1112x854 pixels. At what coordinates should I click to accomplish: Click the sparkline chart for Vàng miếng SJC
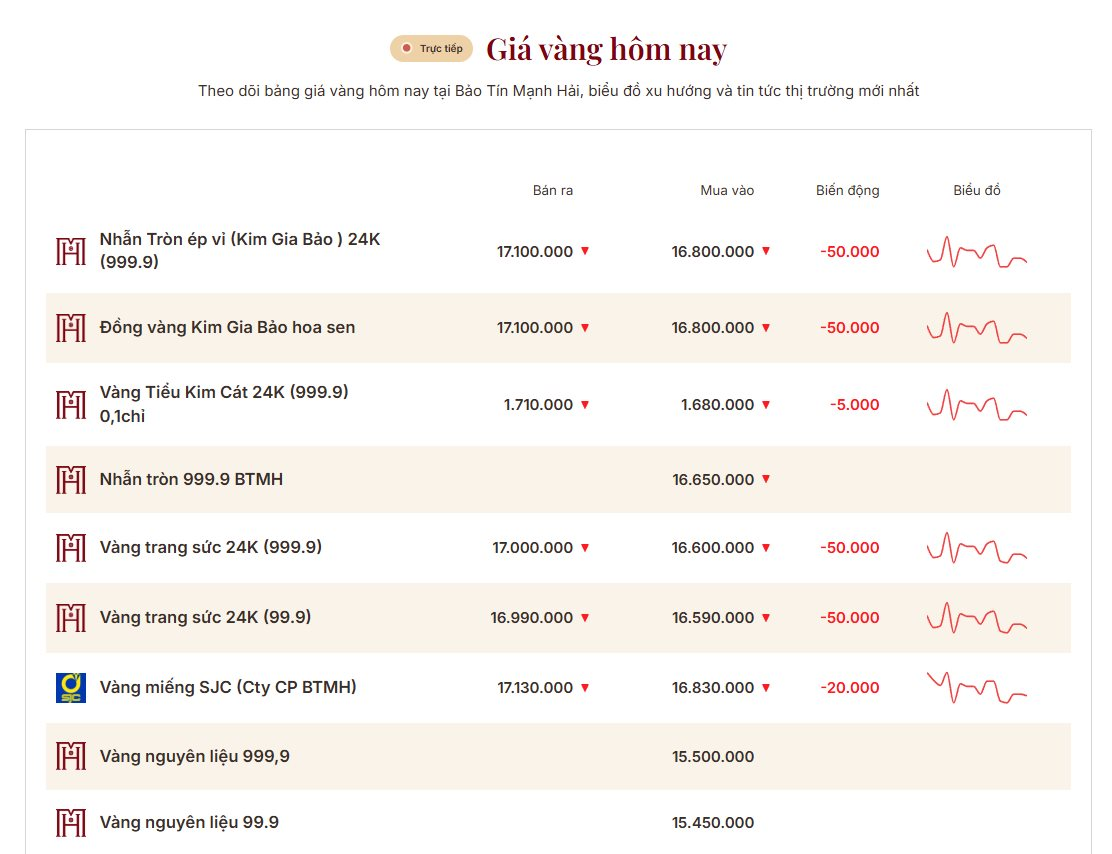pos(977,687)
